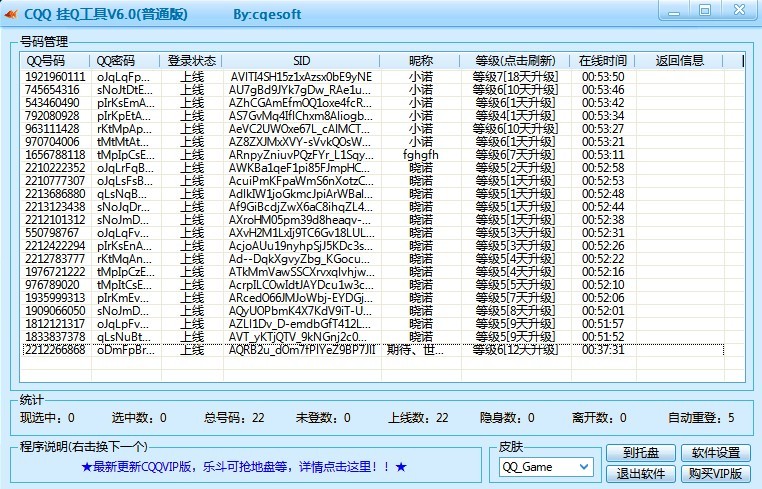Click the 在线时间 column header
The height and width of the screenshot is (489, 762).
603,61
